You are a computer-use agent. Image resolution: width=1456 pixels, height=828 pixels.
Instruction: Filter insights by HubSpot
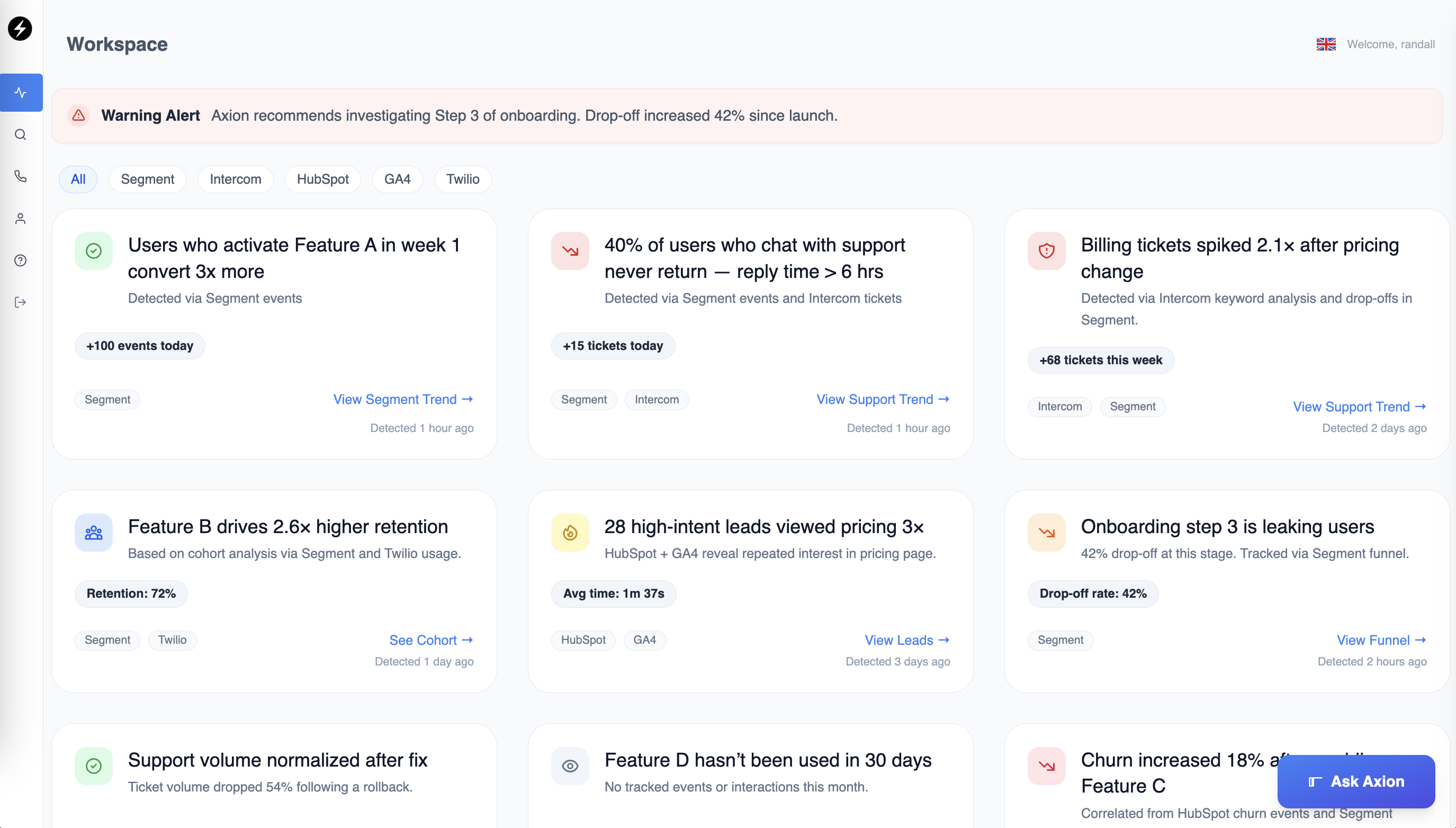tap(322, 179)
